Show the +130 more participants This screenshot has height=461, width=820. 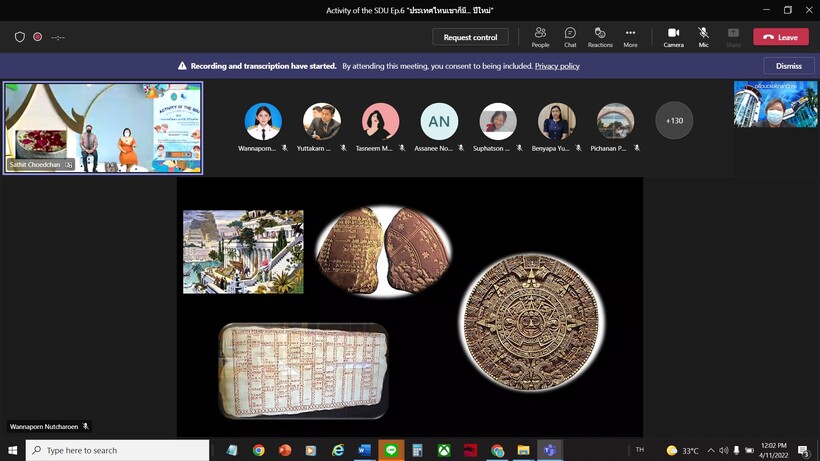point(674,121)
